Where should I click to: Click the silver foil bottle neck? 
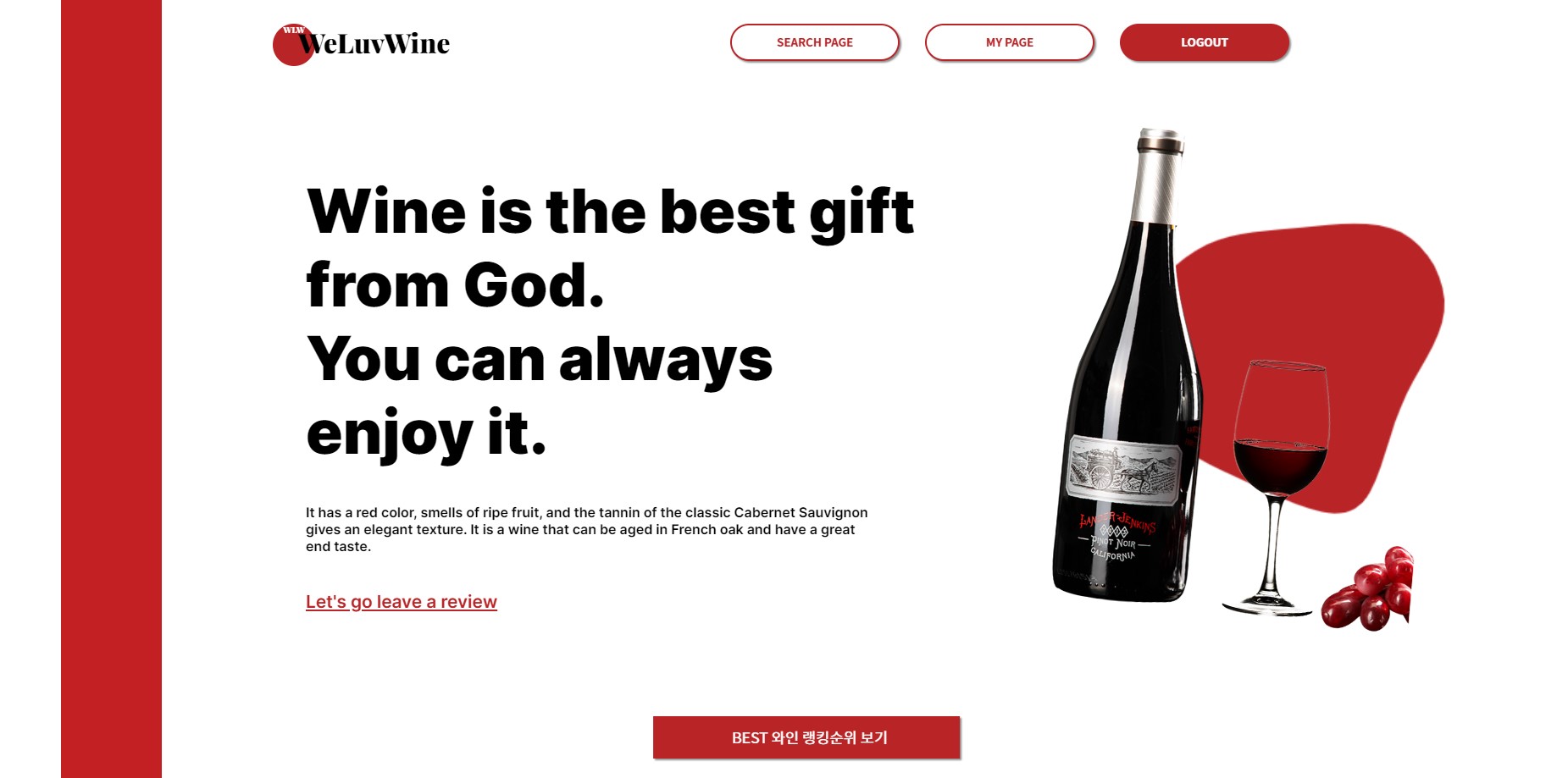click(1157, 176)
